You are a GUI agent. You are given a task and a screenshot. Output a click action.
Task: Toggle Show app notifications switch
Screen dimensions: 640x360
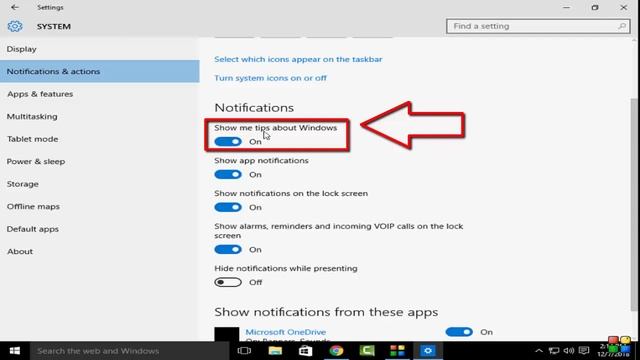point(228,175)
